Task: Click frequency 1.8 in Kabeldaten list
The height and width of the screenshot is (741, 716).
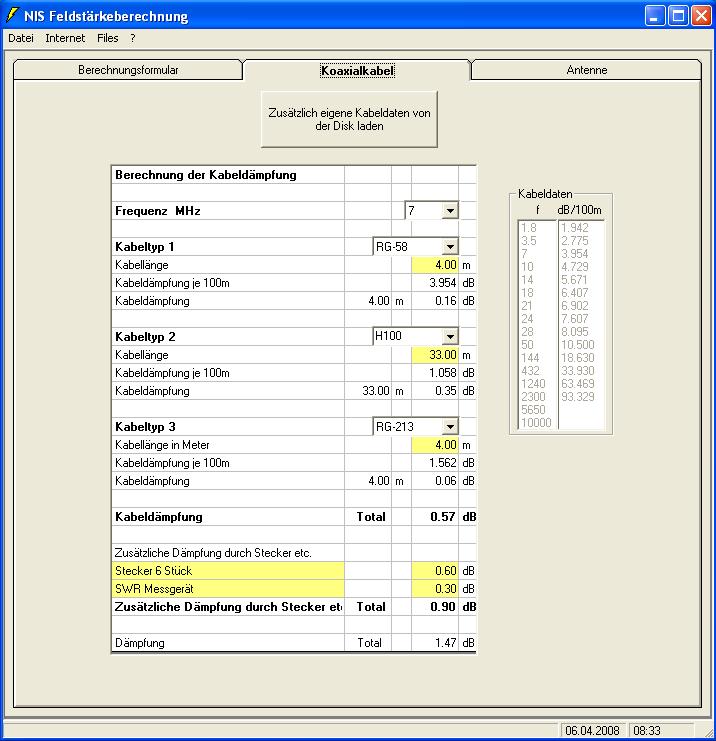Action: tap(528, 228)
